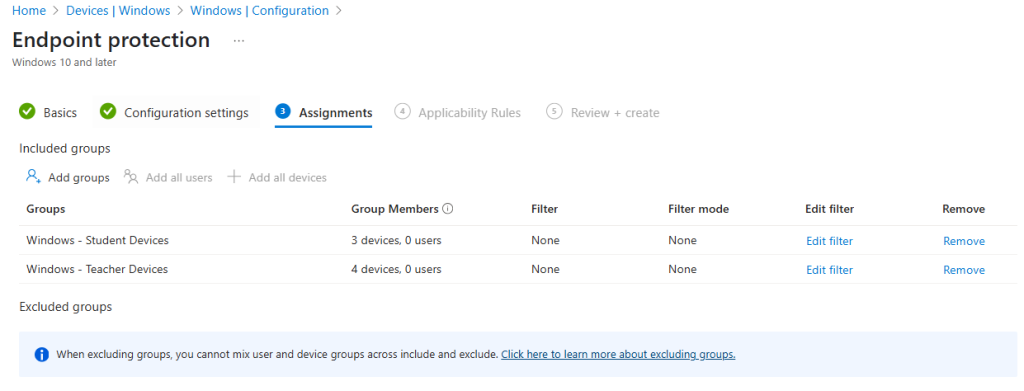Click the '3 devices, 0 users' cell
This screenshot has width=1024, height=391.
click(396, 240)
